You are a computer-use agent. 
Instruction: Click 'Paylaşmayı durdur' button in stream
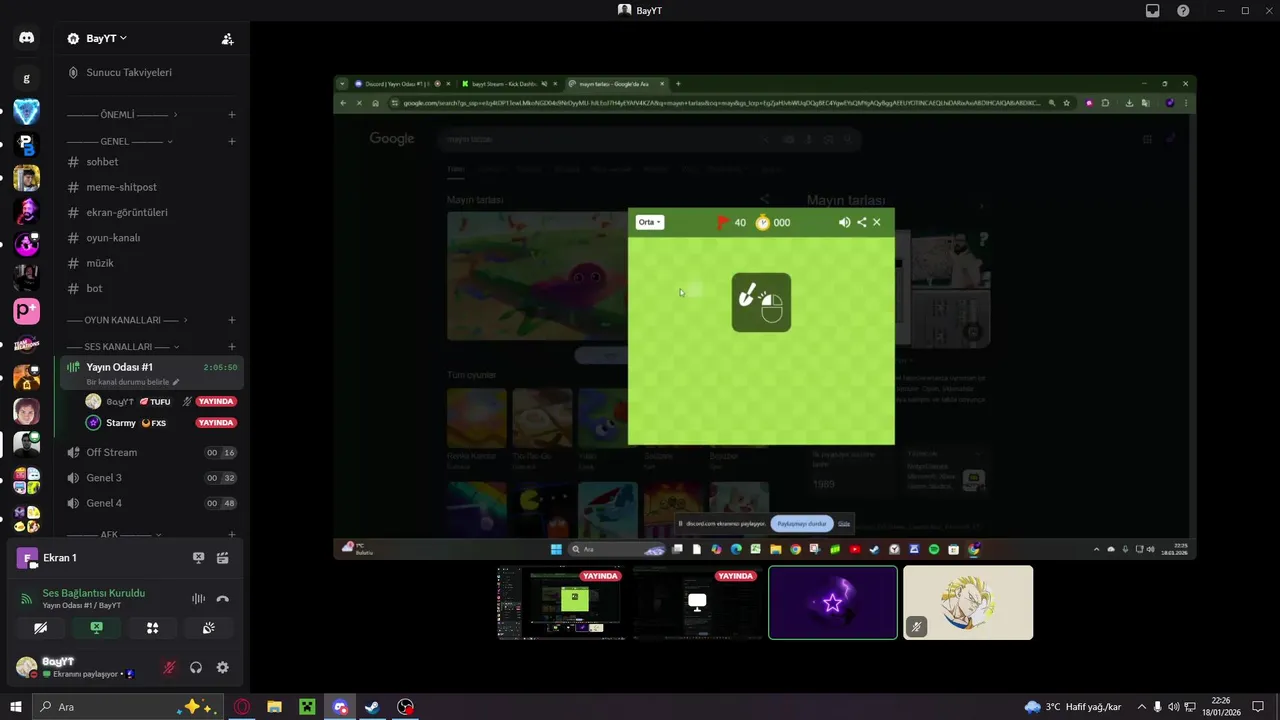pos(802,523)
